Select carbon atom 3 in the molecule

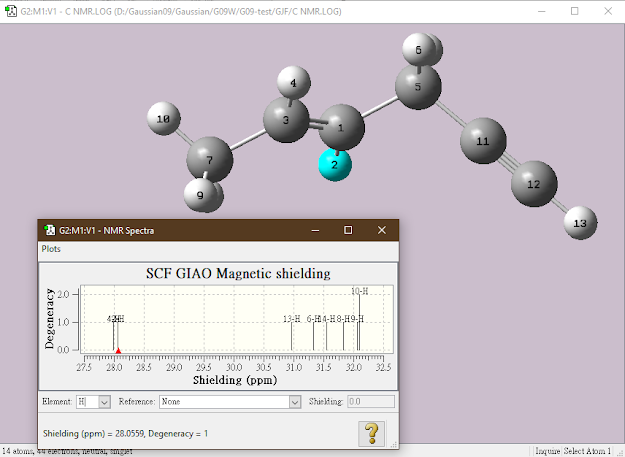click(x=286, y=120)
